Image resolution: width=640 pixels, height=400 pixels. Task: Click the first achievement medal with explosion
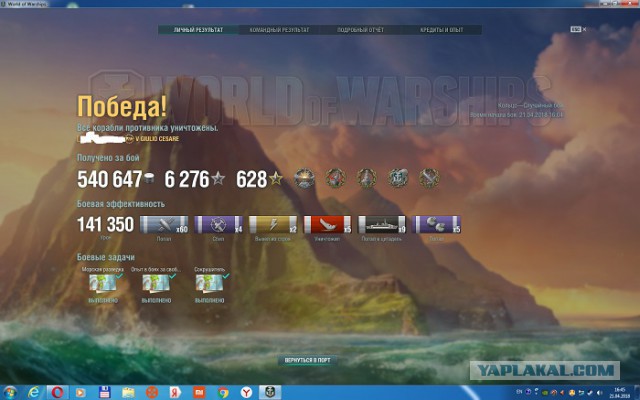[x=304, y=178]
